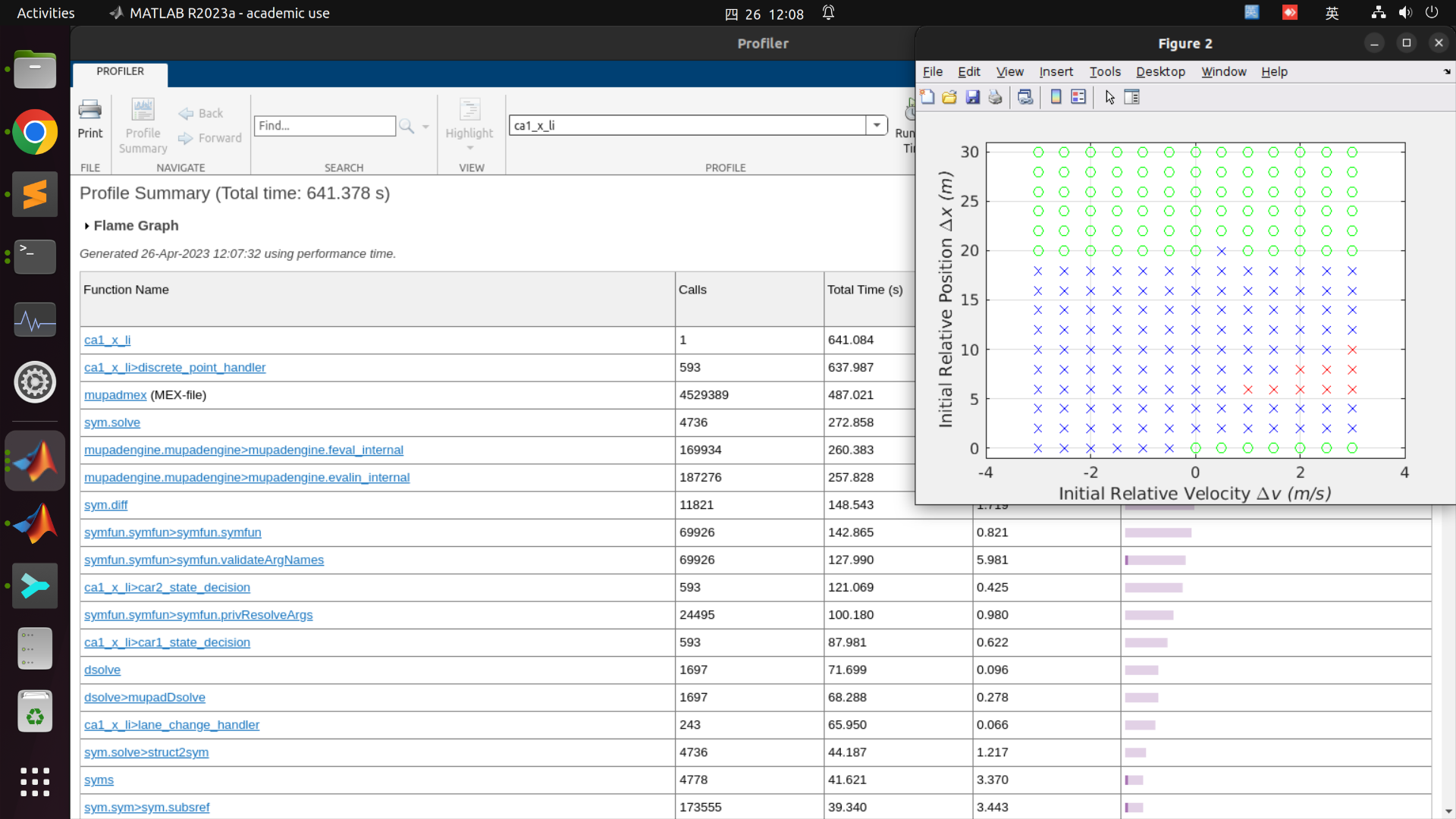Click Save Figure floppy icon
The height and width of the screenshot is (819, 1456).
click(973, 97)
